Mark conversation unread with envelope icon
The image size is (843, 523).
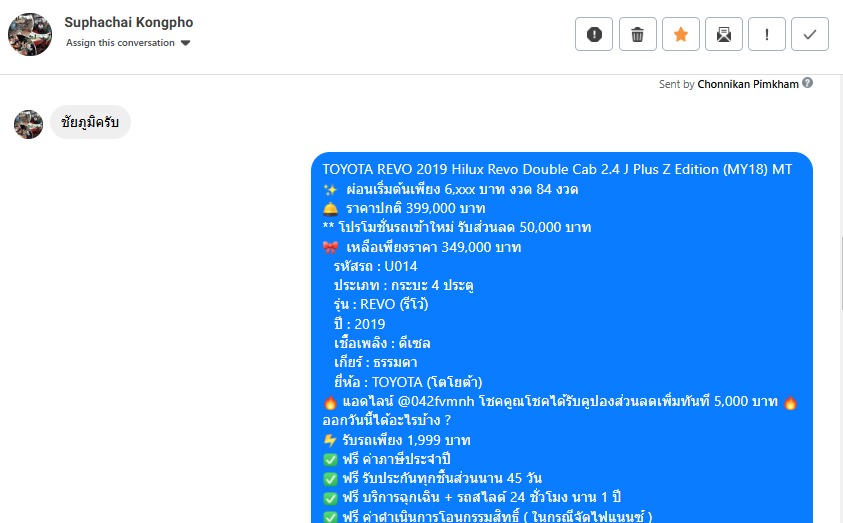724,34
